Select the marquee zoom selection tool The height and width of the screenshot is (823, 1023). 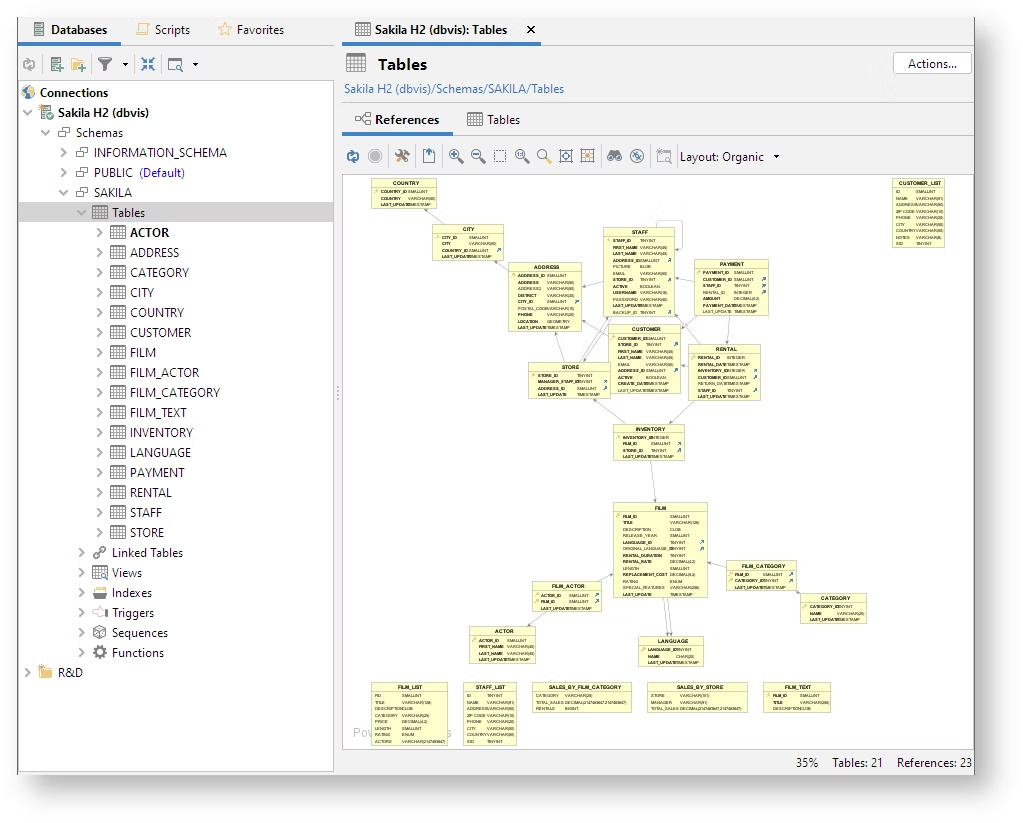pos(500,156)
